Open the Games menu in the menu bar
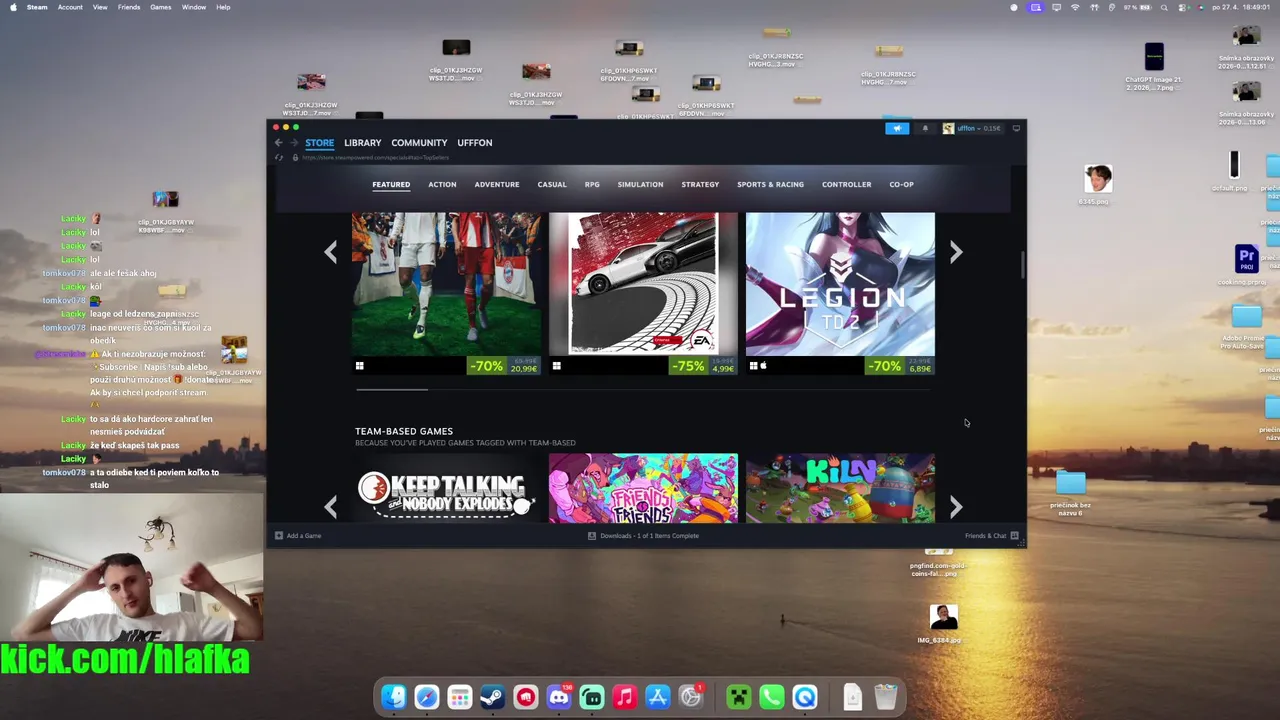 (161, 7)
